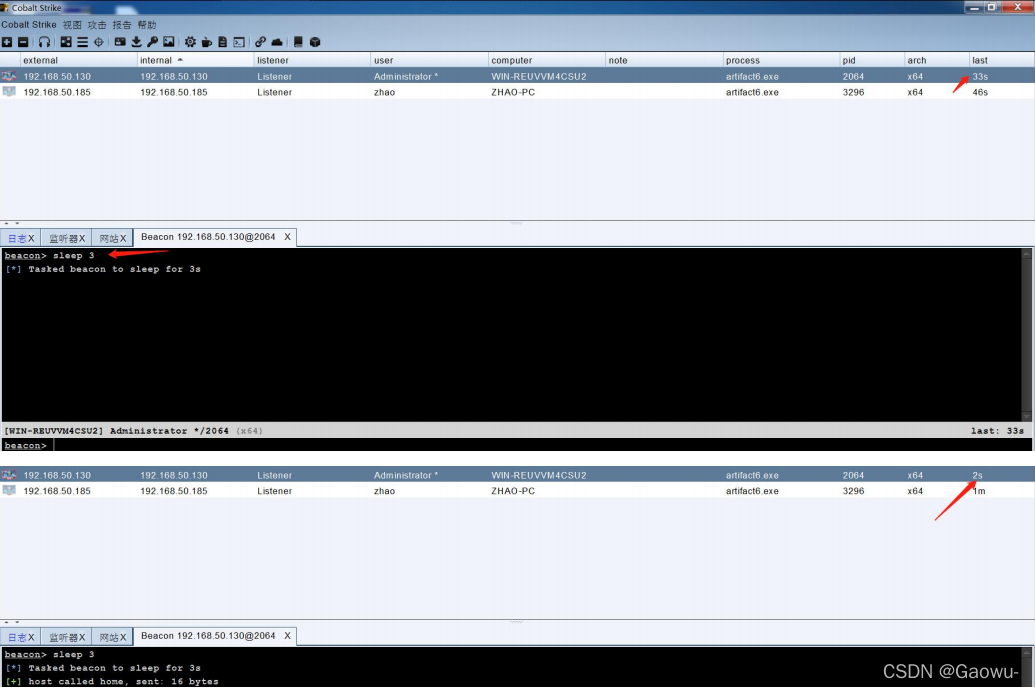Sort sessions by the external column header
This screenshot has height=689, width=1035.
point(78,60)
